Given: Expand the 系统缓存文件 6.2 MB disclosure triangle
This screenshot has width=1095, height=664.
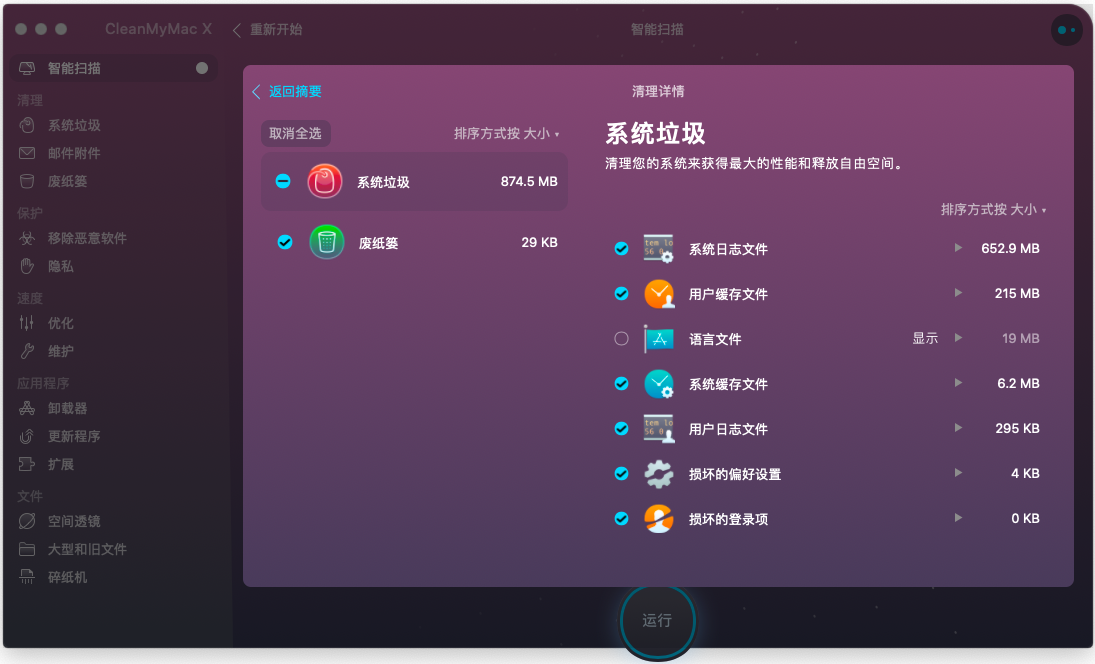Looking at the screenshot, I should tap(958, 383).
